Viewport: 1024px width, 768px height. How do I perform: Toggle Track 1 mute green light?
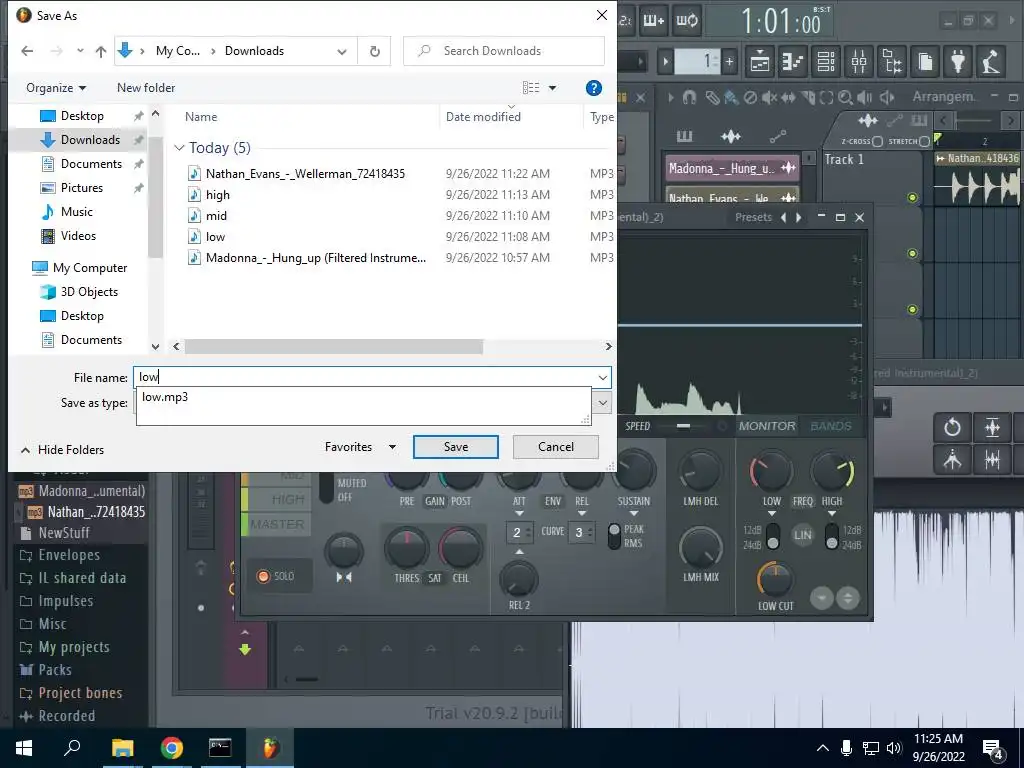point(912,197)
